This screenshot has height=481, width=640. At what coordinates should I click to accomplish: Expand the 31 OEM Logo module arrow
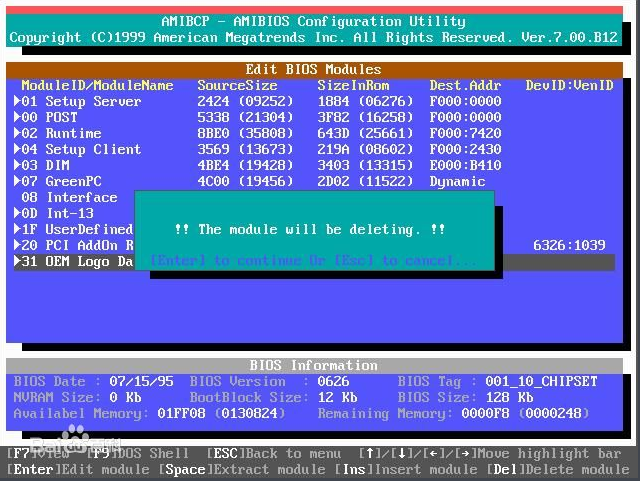pos(17,261)
